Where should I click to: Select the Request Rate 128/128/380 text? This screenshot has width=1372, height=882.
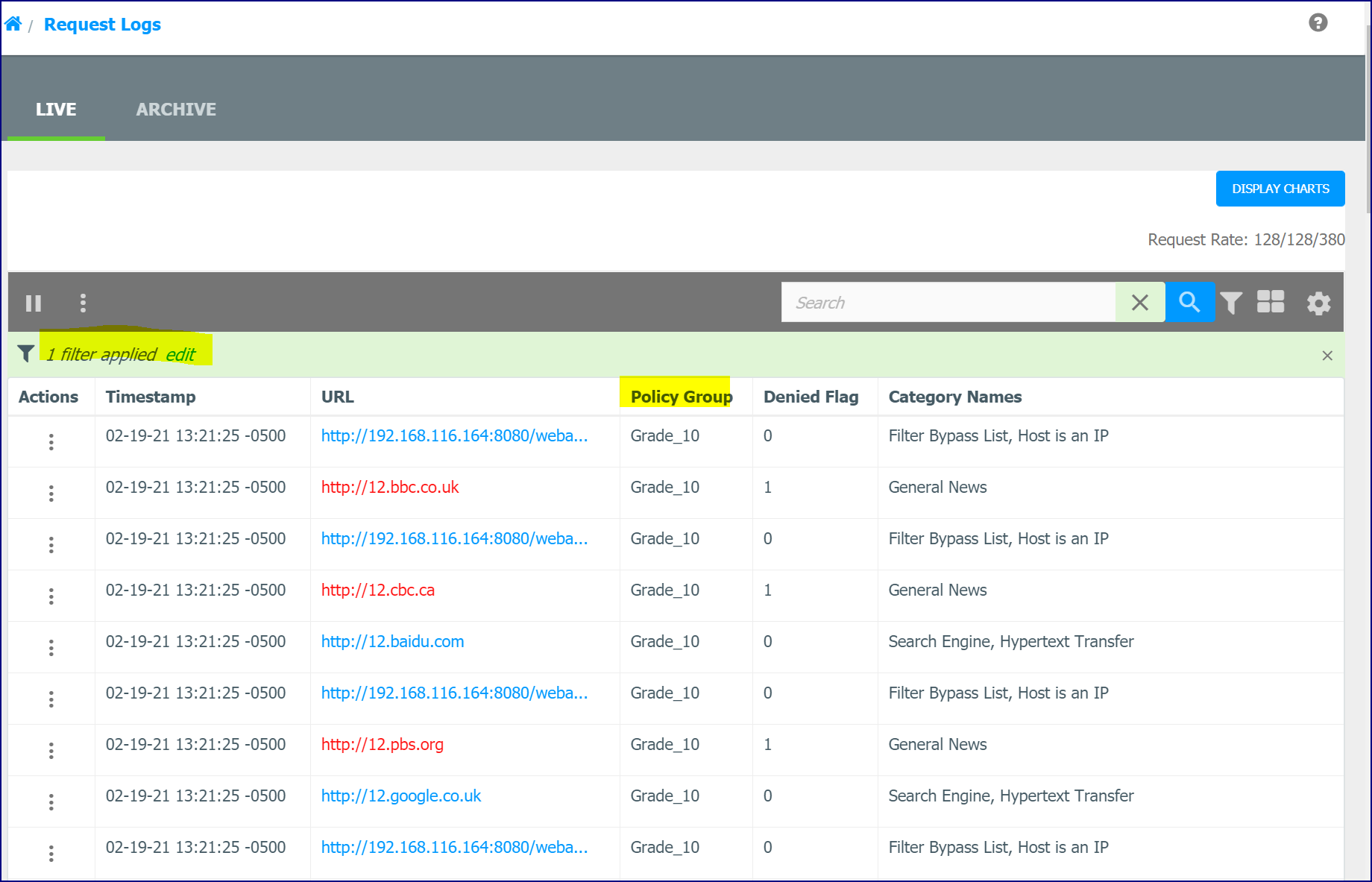coord(1247,239)
